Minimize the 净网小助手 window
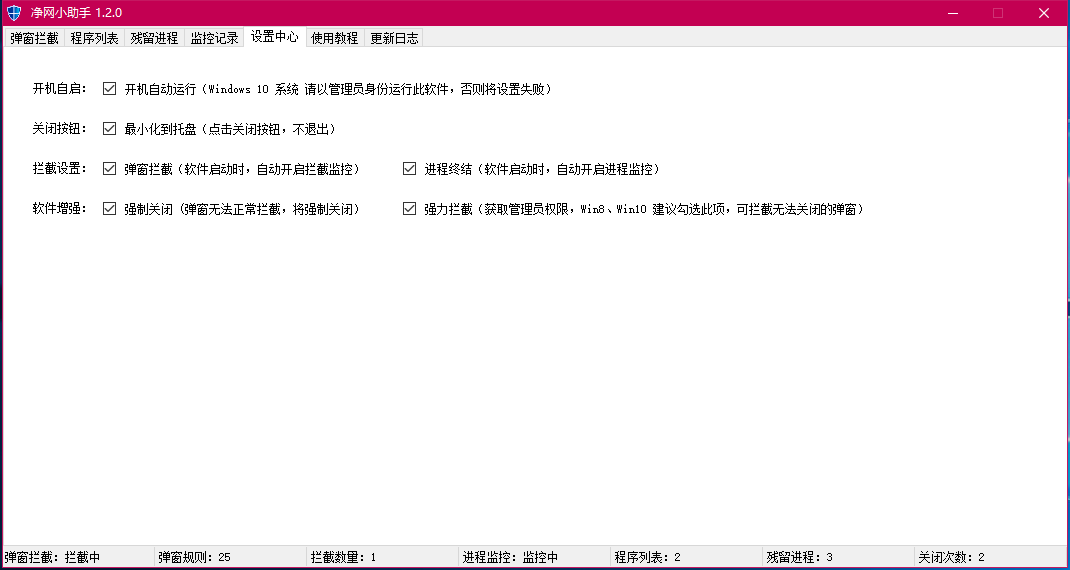 click(x=951, y=13)
